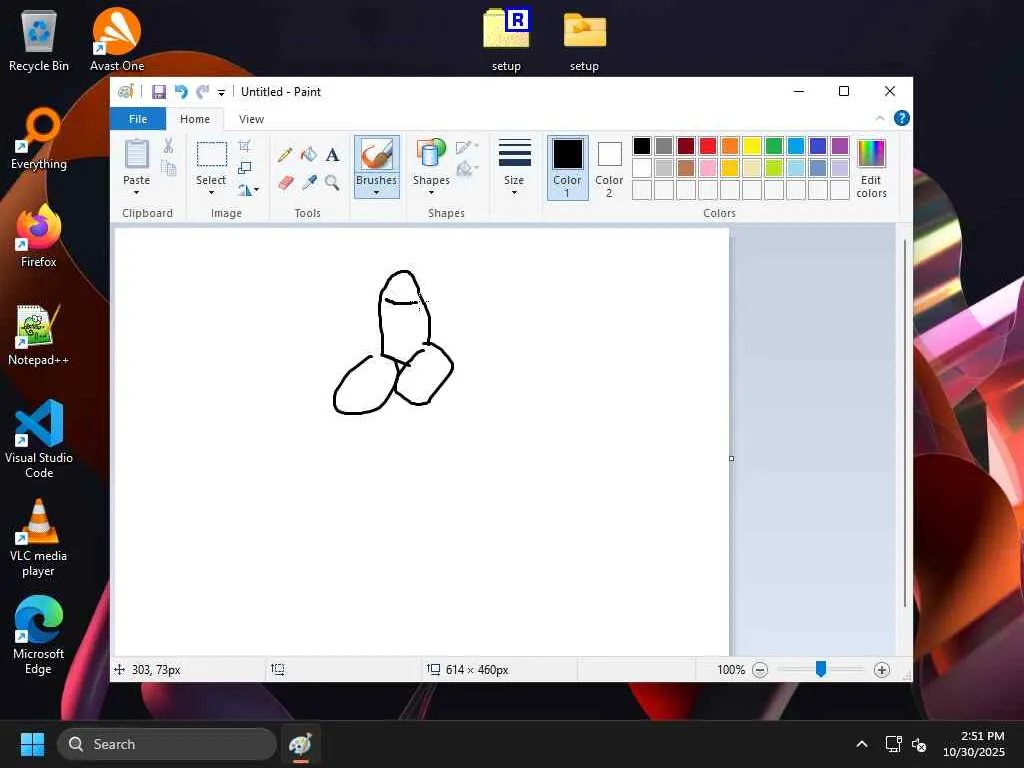Pick the pink color swatch
Image resolution: width=1024 pixels, height=768 pixels.
(x=708, y=168)
